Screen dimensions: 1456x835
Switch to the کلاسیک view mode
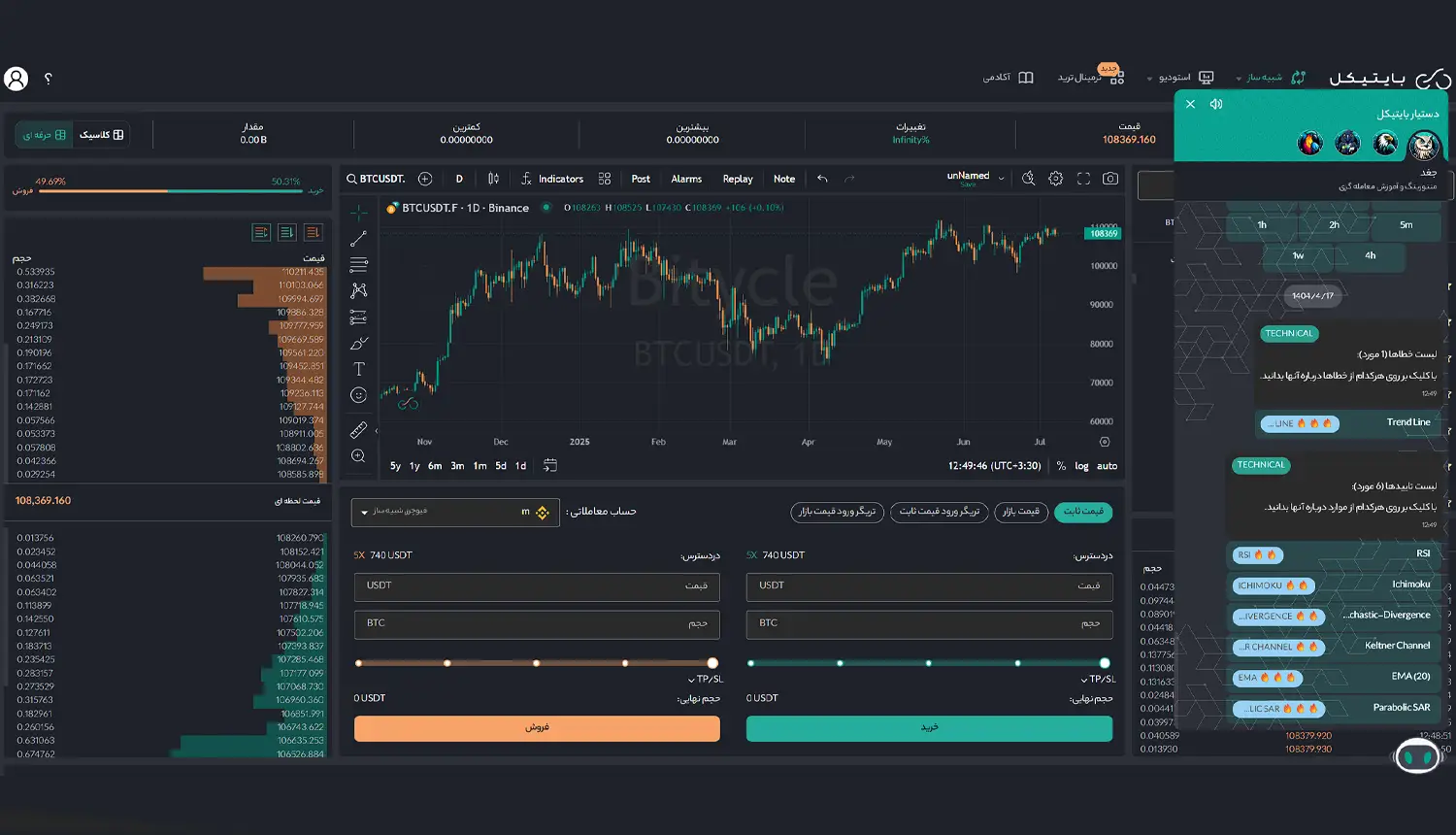(x=102, y=135)
